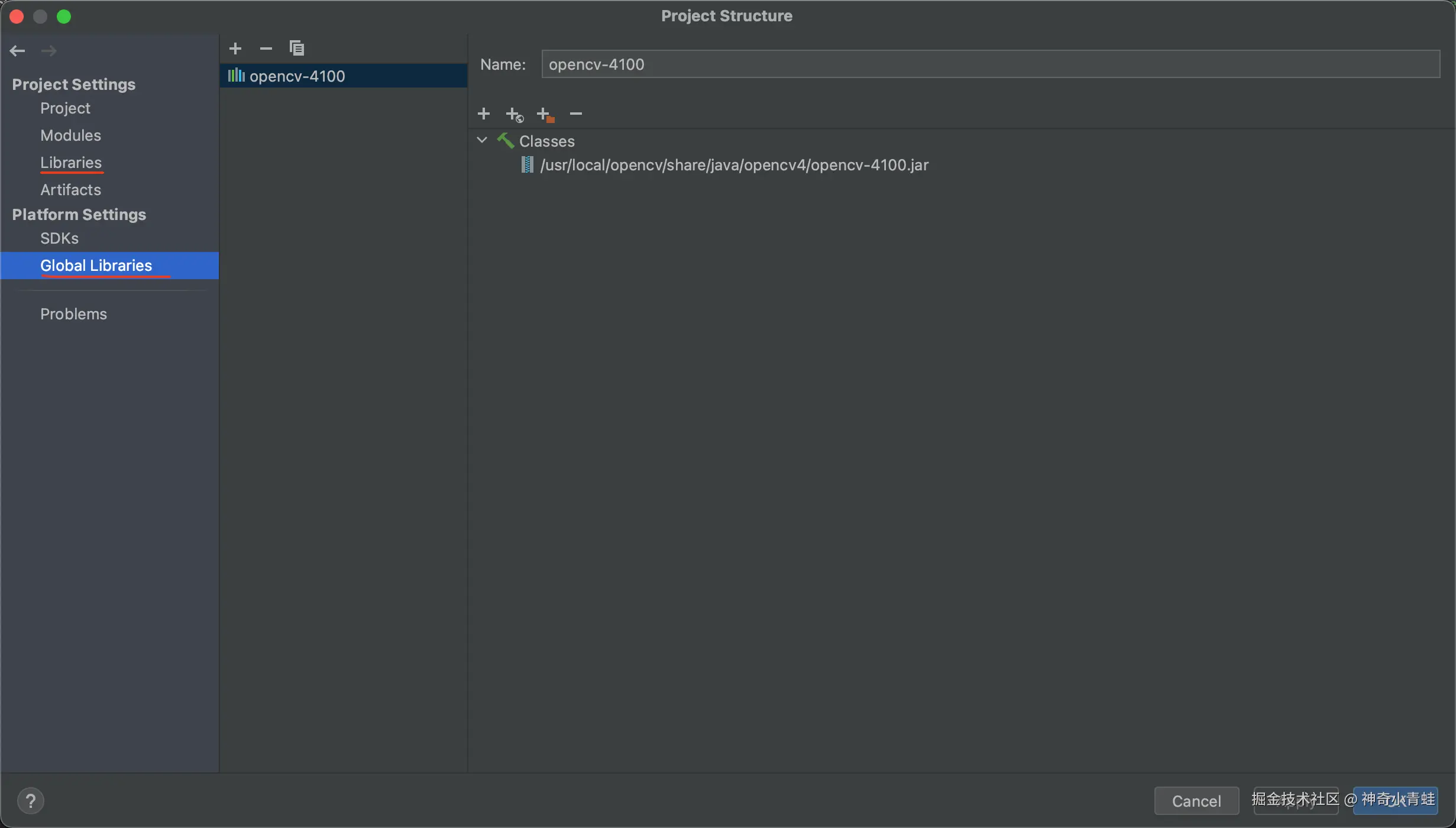
Task: Click the add new global library plus icon
Action: 235,48
